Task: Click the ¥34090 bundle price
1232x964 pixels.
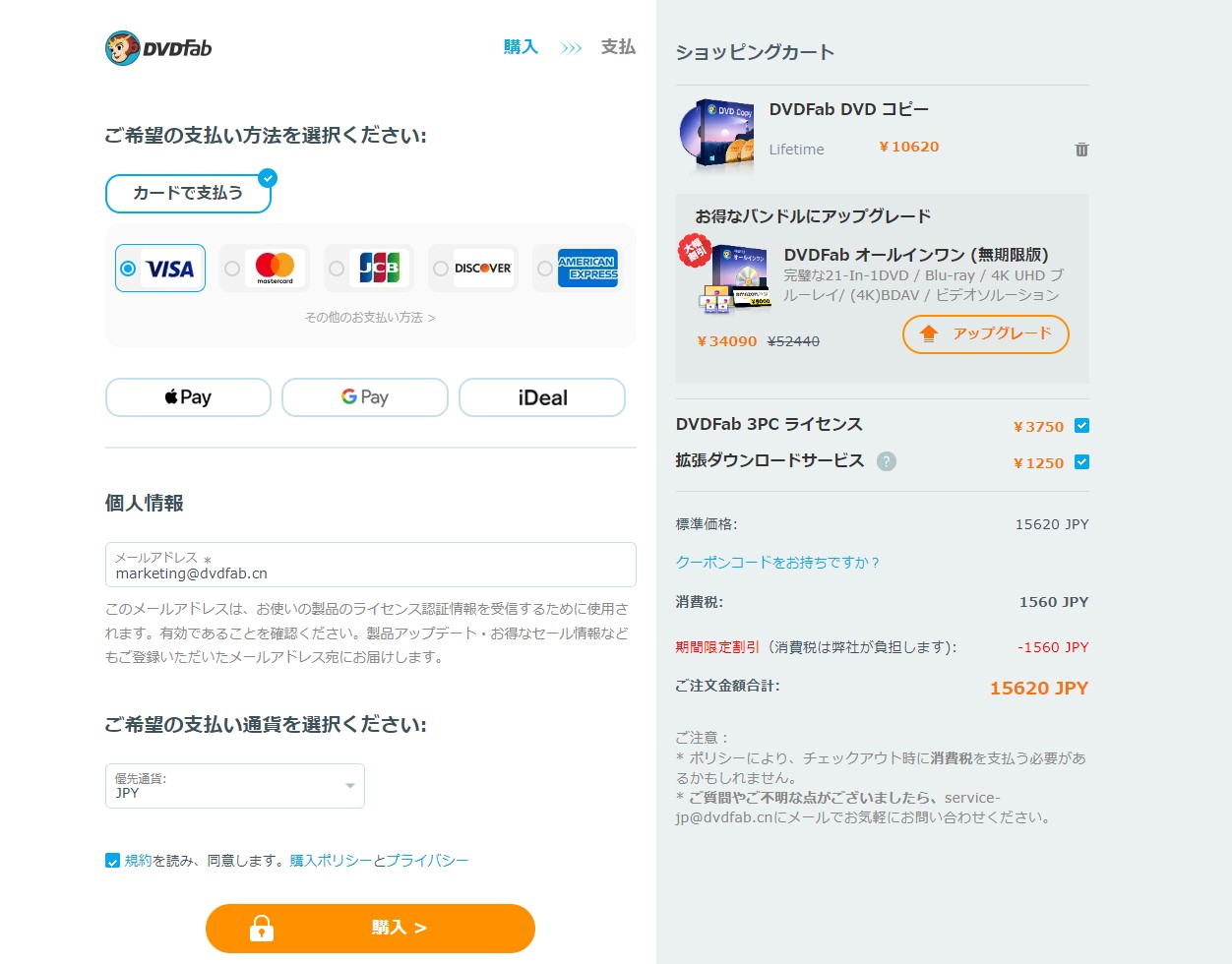Action: pyautogui.click(x=727, y=341)
